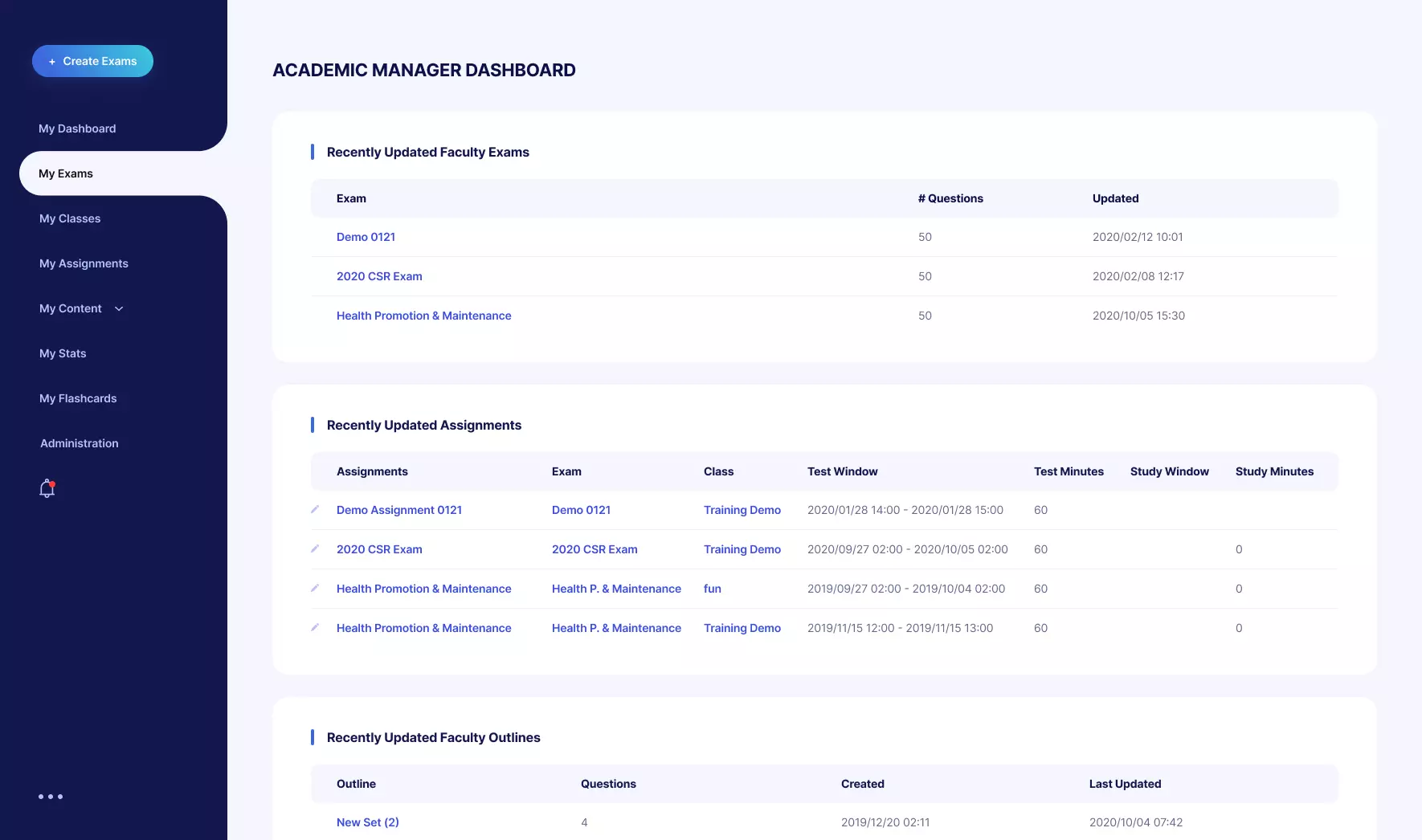Open the 'fun' class link

(713, 589)
